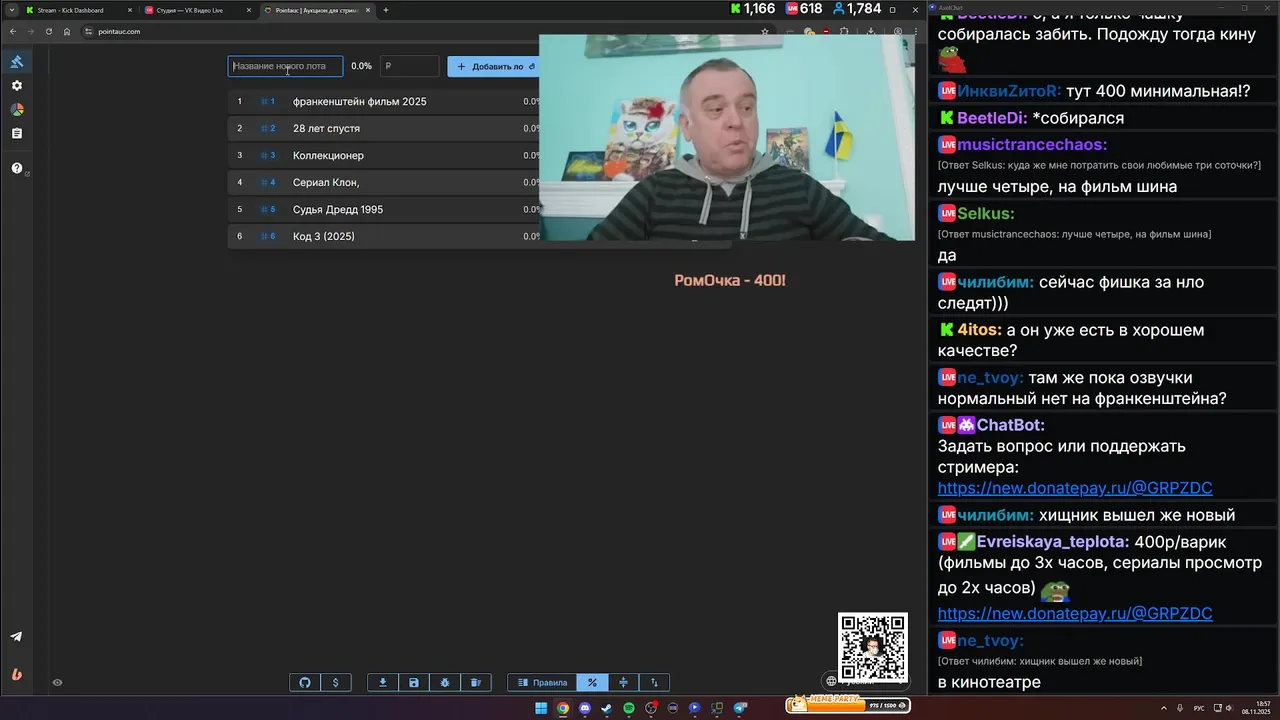Open the GitHub link button
This screenshot has width=1280, height=720.
(305, 682)
